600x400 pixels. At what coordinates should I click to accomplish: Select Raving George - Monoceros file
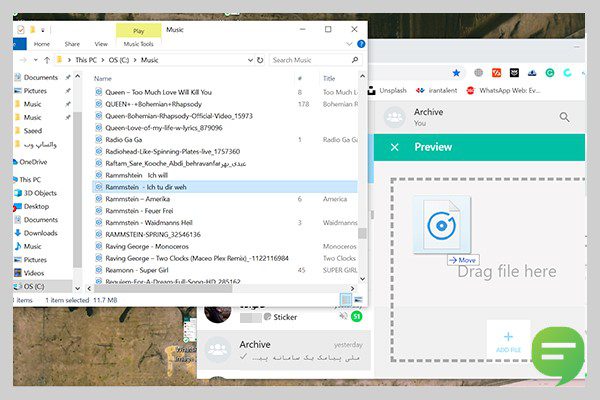[147, 247]
